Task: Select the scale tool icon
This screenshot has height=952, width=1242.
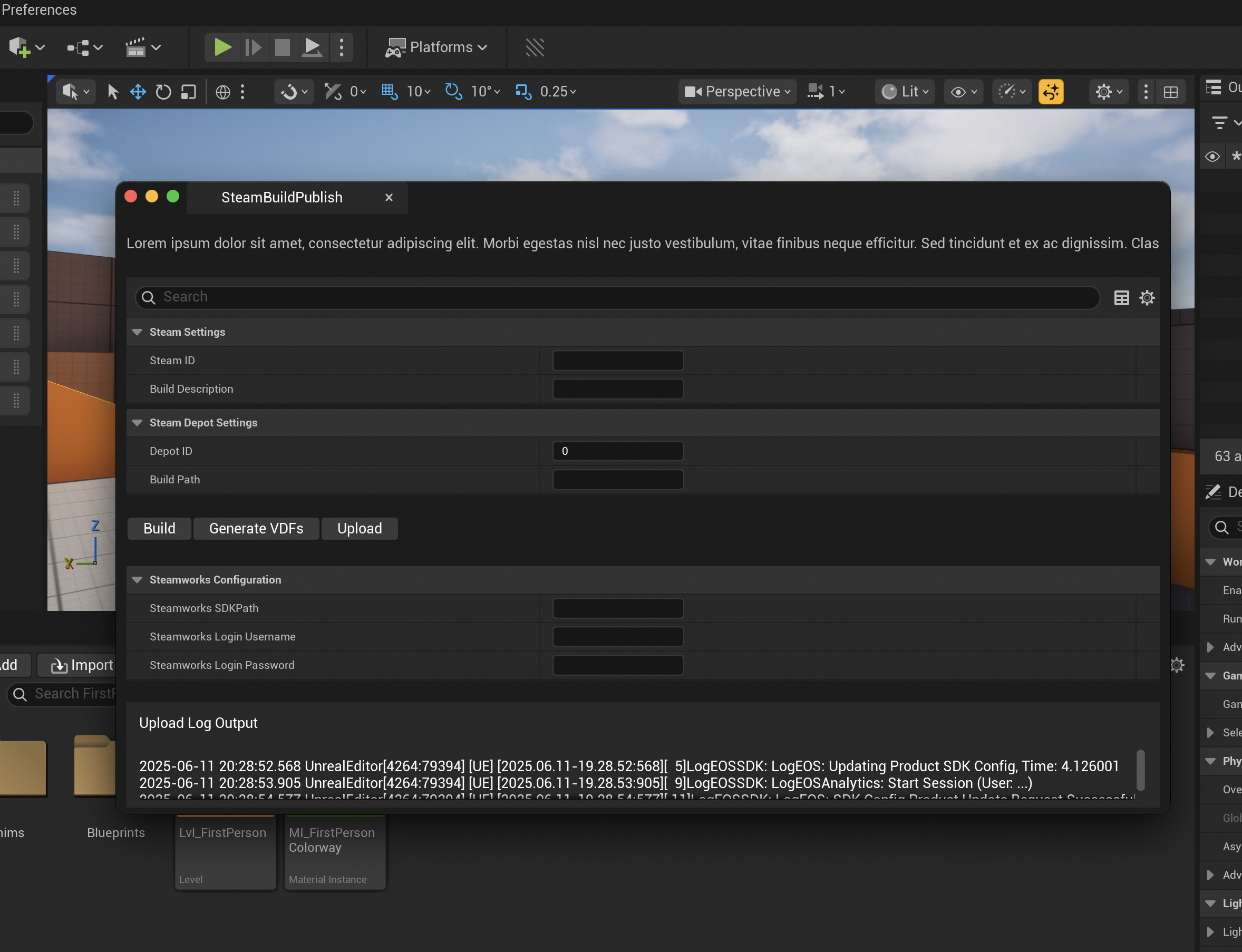Action: click(x=188, y=92)
